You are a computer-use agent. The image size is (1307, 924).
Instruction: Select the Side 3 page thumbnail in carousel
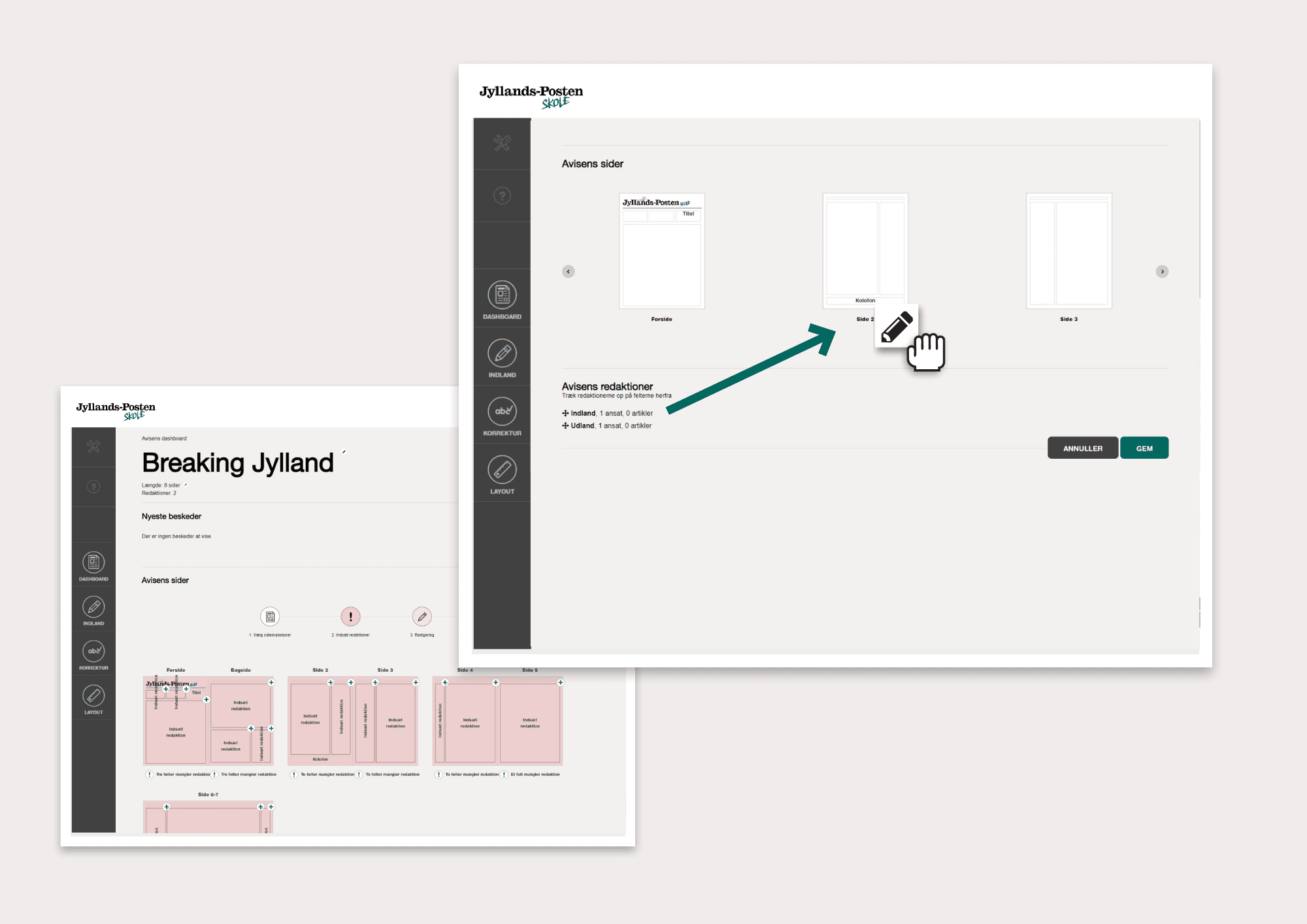click(1068, 251)
